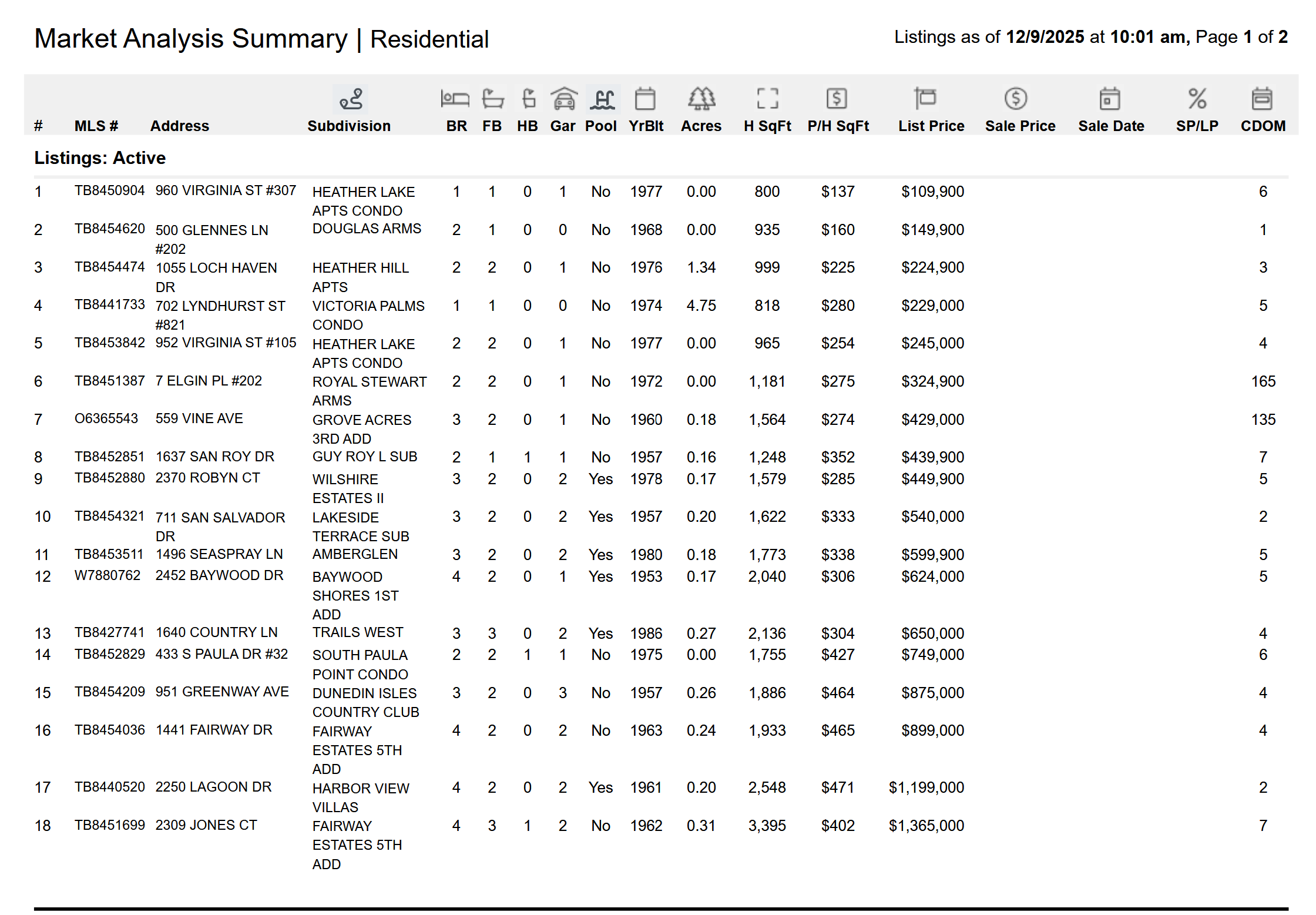The image size is (1316, 915).
Task: Click the square footage icon above H SqFt
Action: [x=767, y=99]
